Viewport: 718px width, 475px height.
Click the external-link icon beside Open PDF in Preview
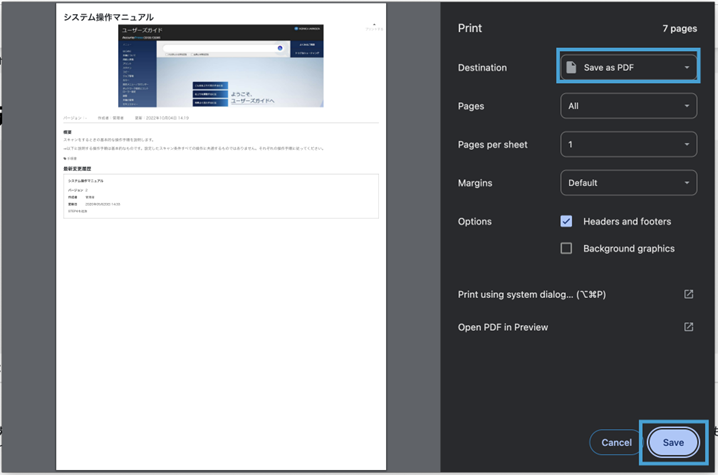tap(688, 327)
